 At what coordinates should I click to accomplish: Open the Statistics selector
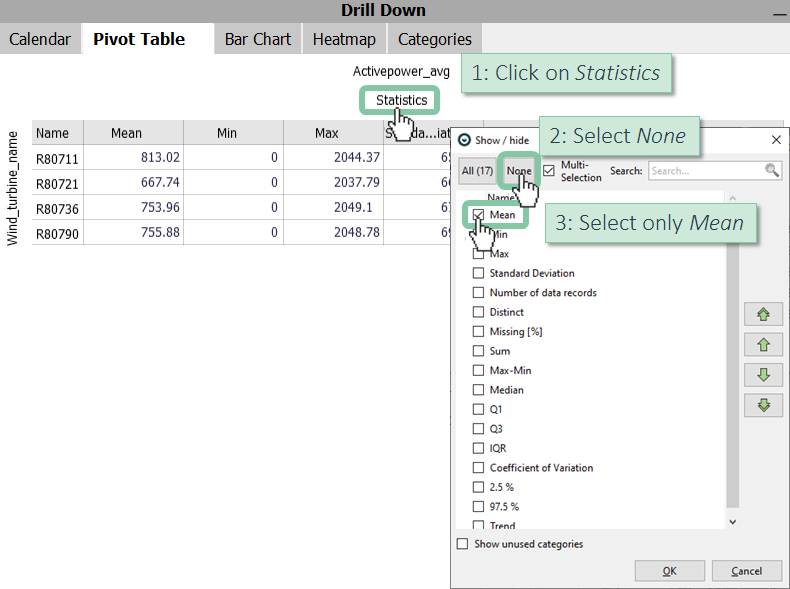(401, 100)
